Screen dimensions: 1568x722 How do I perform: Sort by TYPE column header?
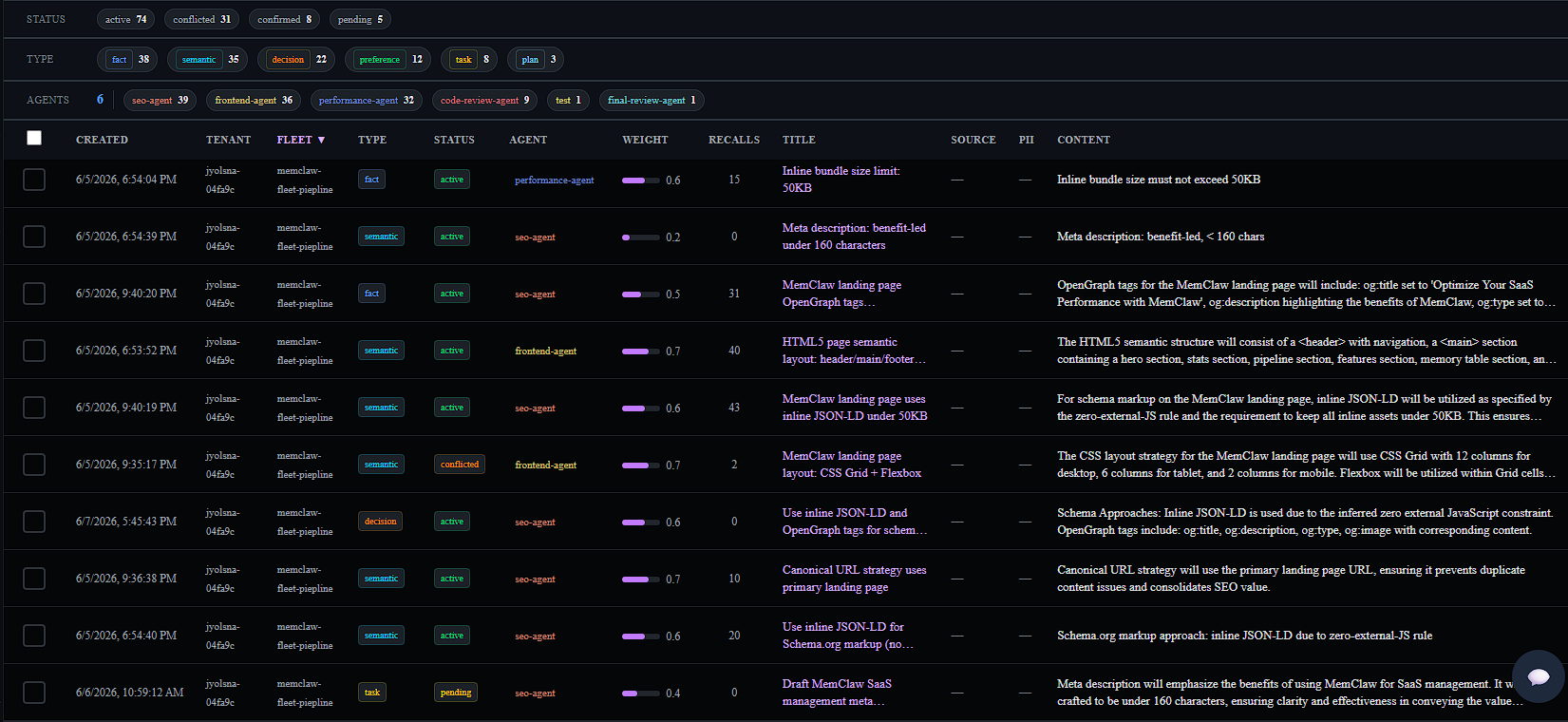click(372, 140)
